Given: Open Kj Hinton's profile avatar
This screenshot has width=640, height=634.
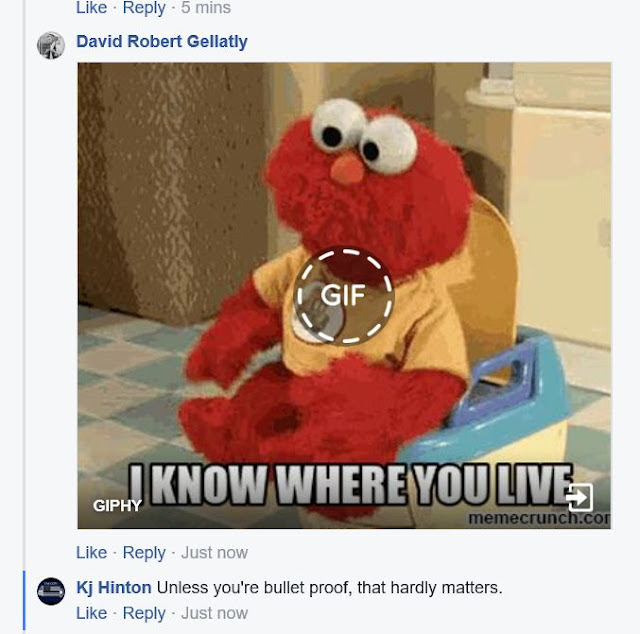Looking at the screenshot, I should click(x=51, y=591).
